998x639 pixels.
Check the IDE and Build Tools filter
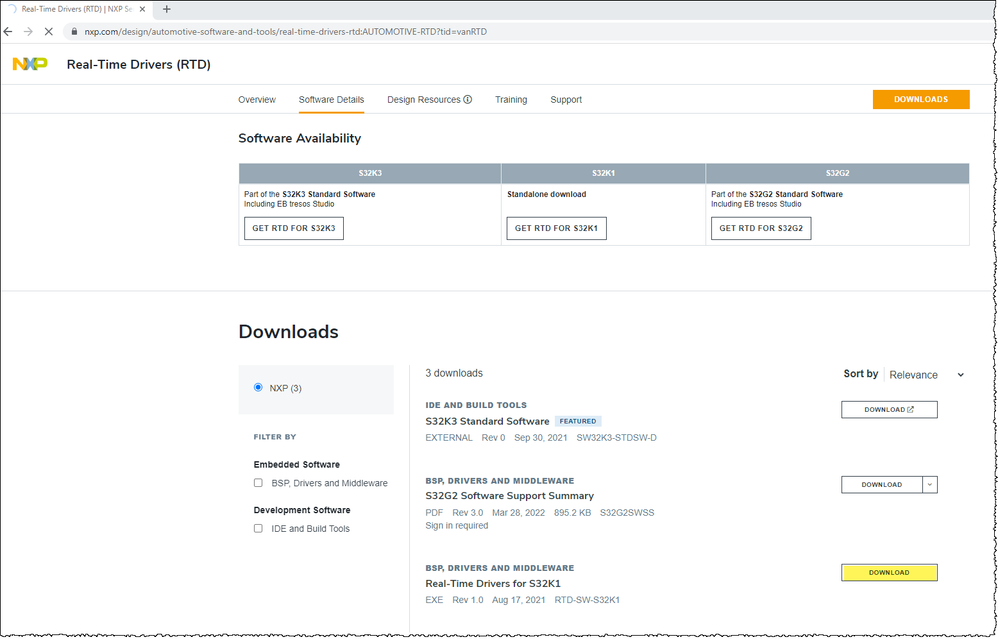tap(258, 529)
